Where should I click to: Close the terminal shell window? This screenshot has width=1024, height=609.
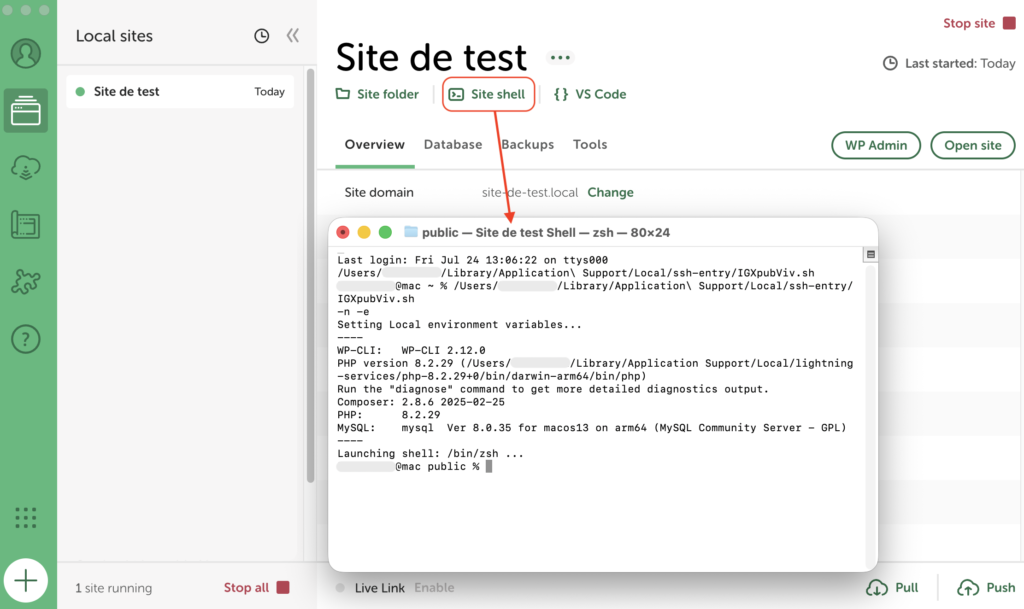343,232
